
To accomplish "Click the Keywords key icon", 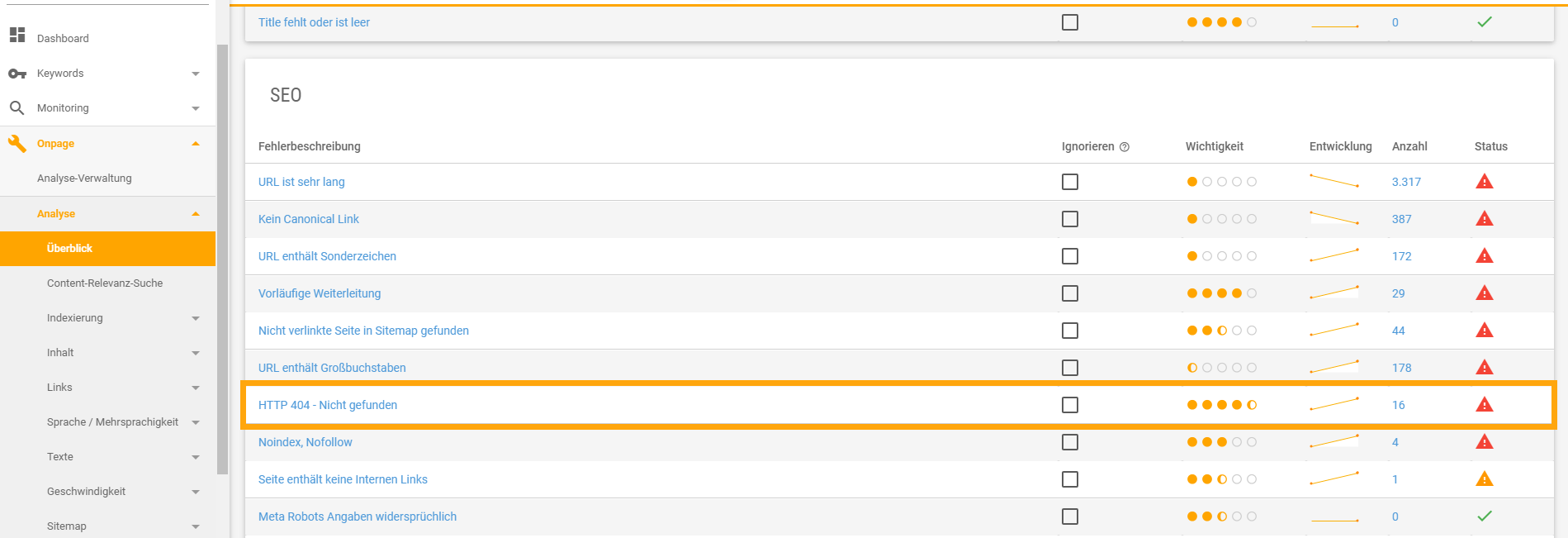I will [17, 74].
